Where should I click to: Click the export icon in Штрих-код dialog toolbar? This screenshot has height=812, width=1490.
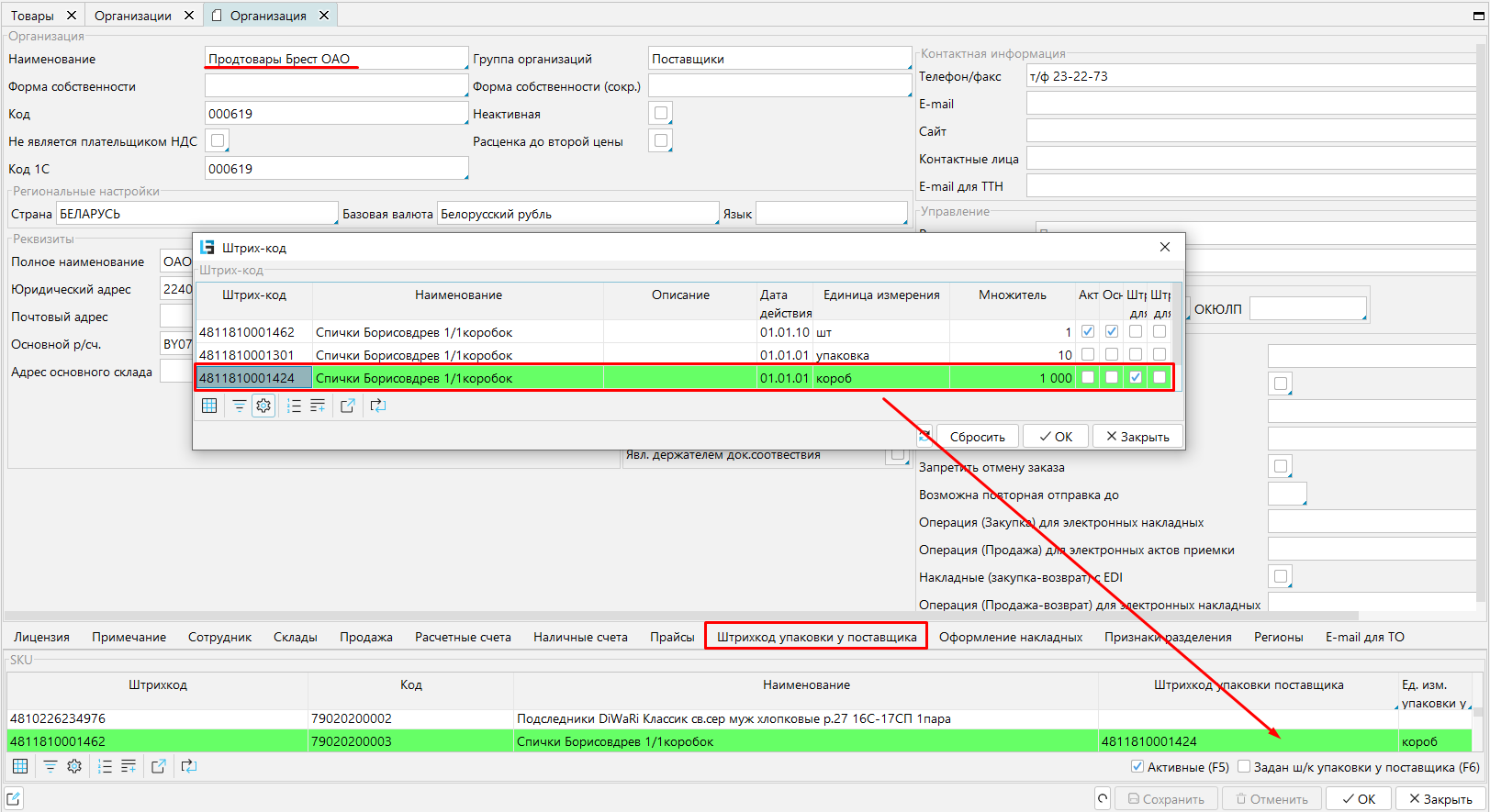click(348, 406)
